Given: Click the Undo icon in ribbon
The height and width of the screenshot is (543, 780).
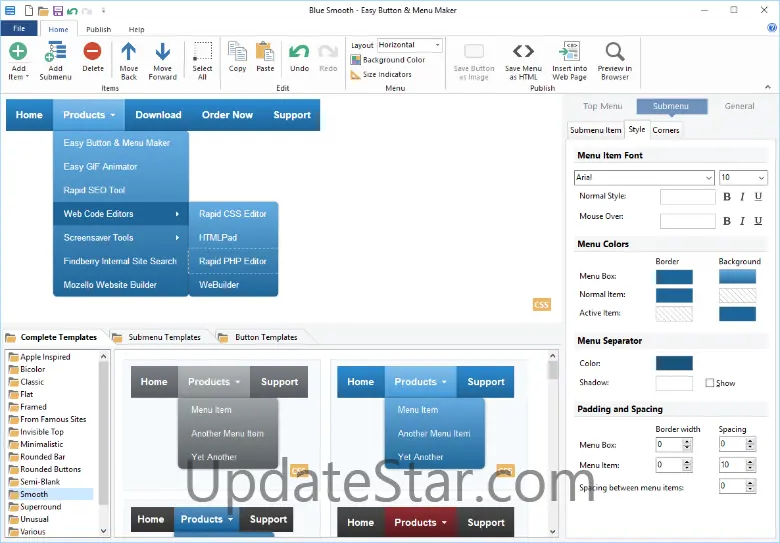Looking at the screenshot, I should [x=299, y=51].
